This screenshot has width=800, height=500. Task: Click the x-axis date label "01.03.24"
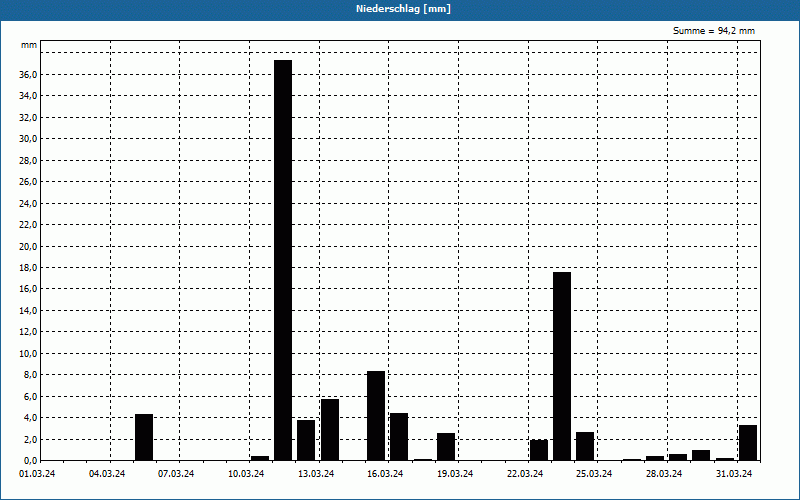(37, 474)
